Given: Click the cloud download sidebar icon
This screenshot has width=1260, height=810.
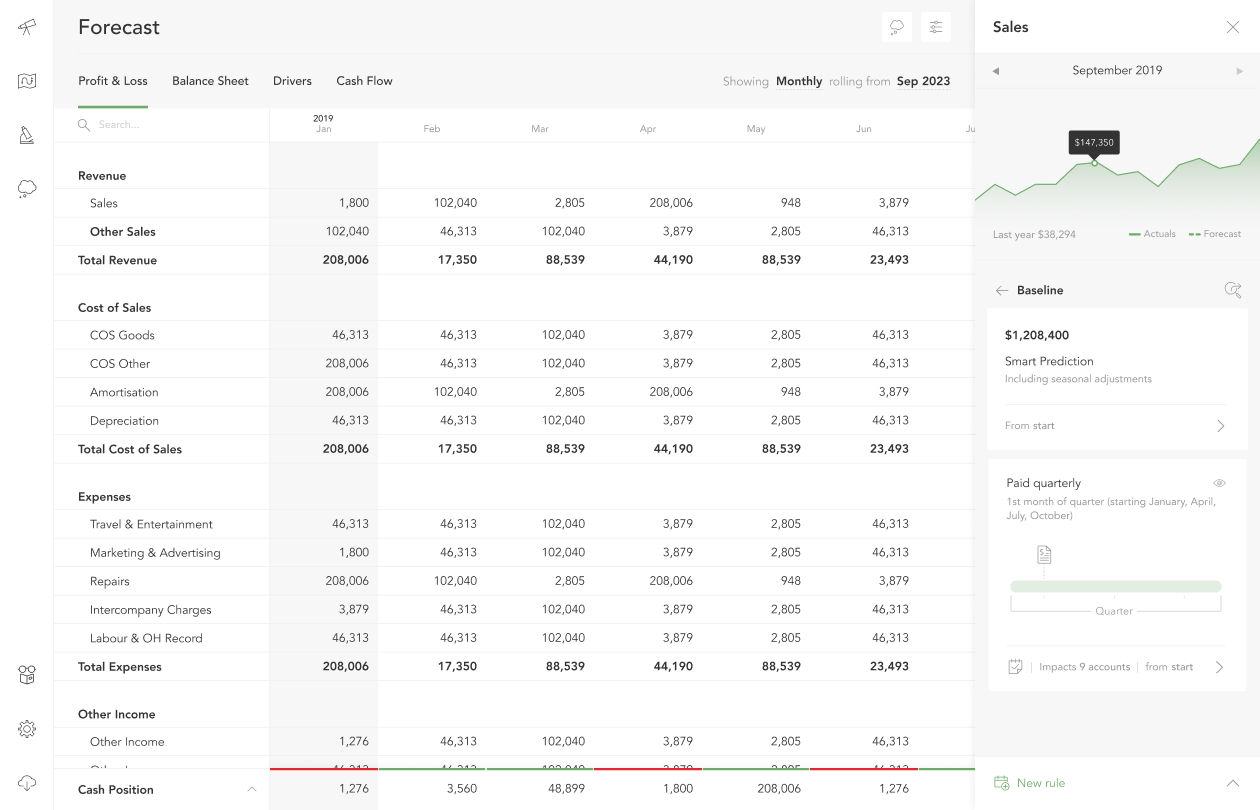Looking at the screenshot, I should tap(27, 783).
